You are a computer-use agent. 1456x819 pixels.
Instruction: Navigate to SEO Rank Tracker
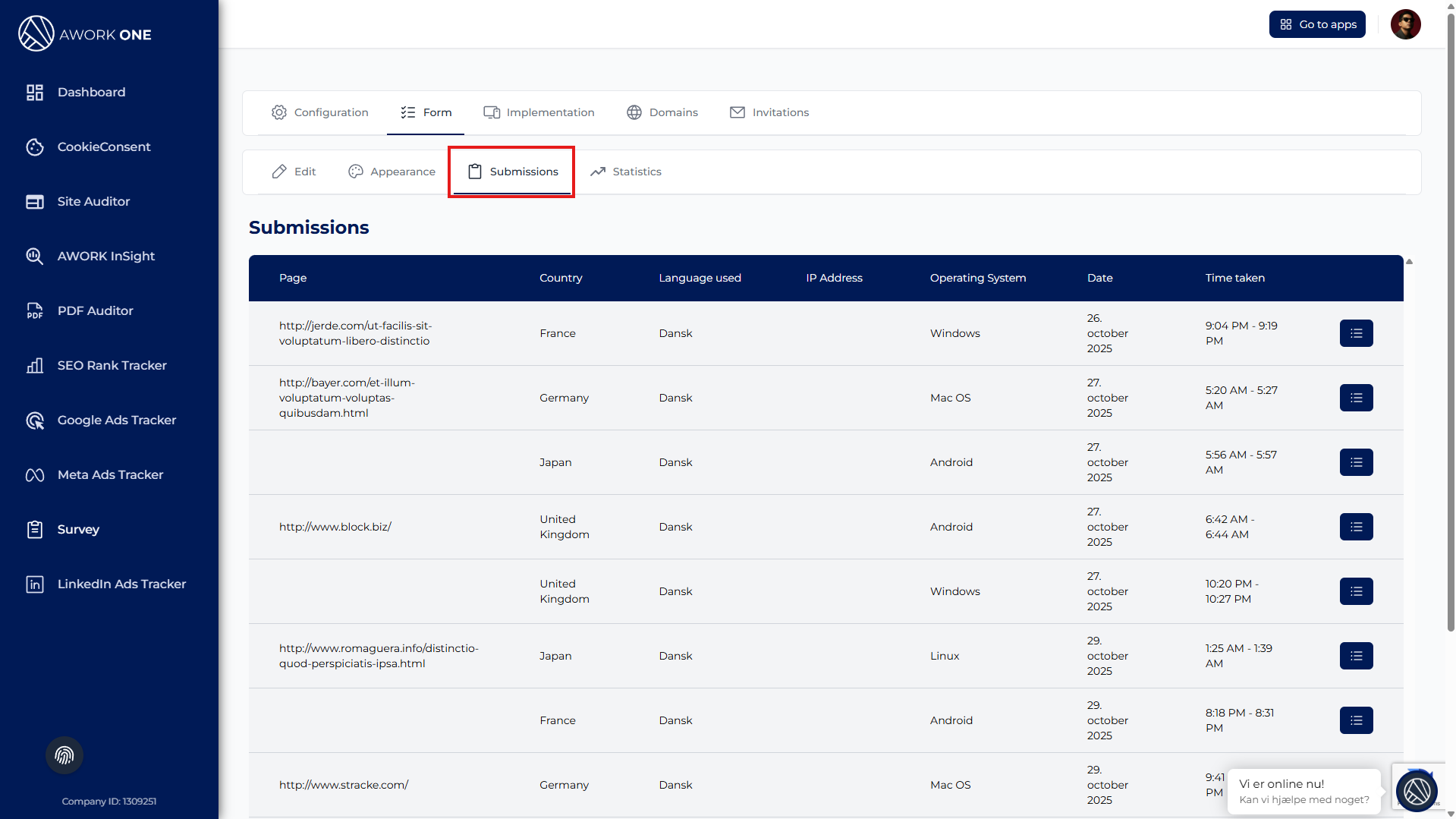pos(112,365)
